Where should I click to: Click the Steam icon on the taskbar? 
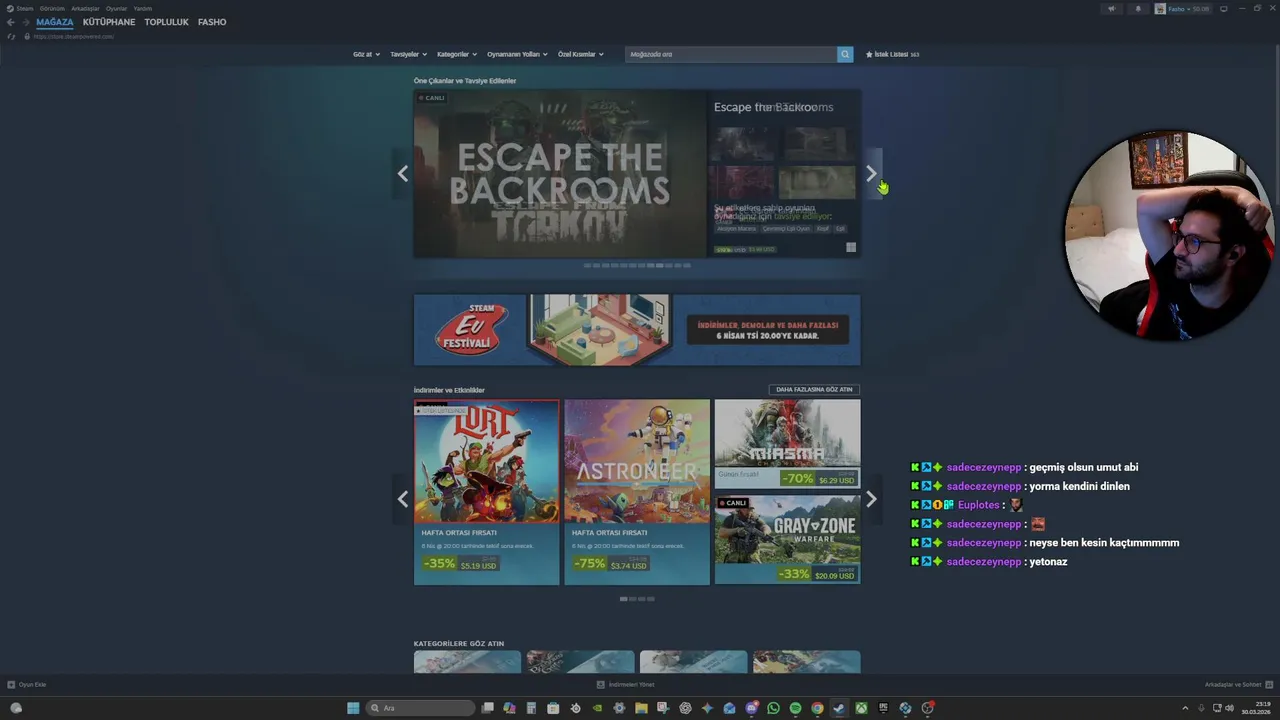839,708
